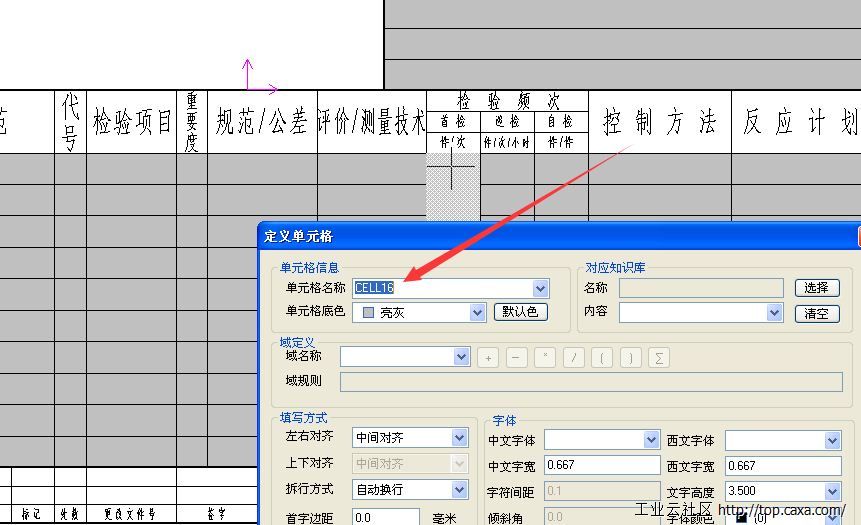Click the 西文字宽 0.667 field
This screenshot has width=861, height=525.
point(783,466)
